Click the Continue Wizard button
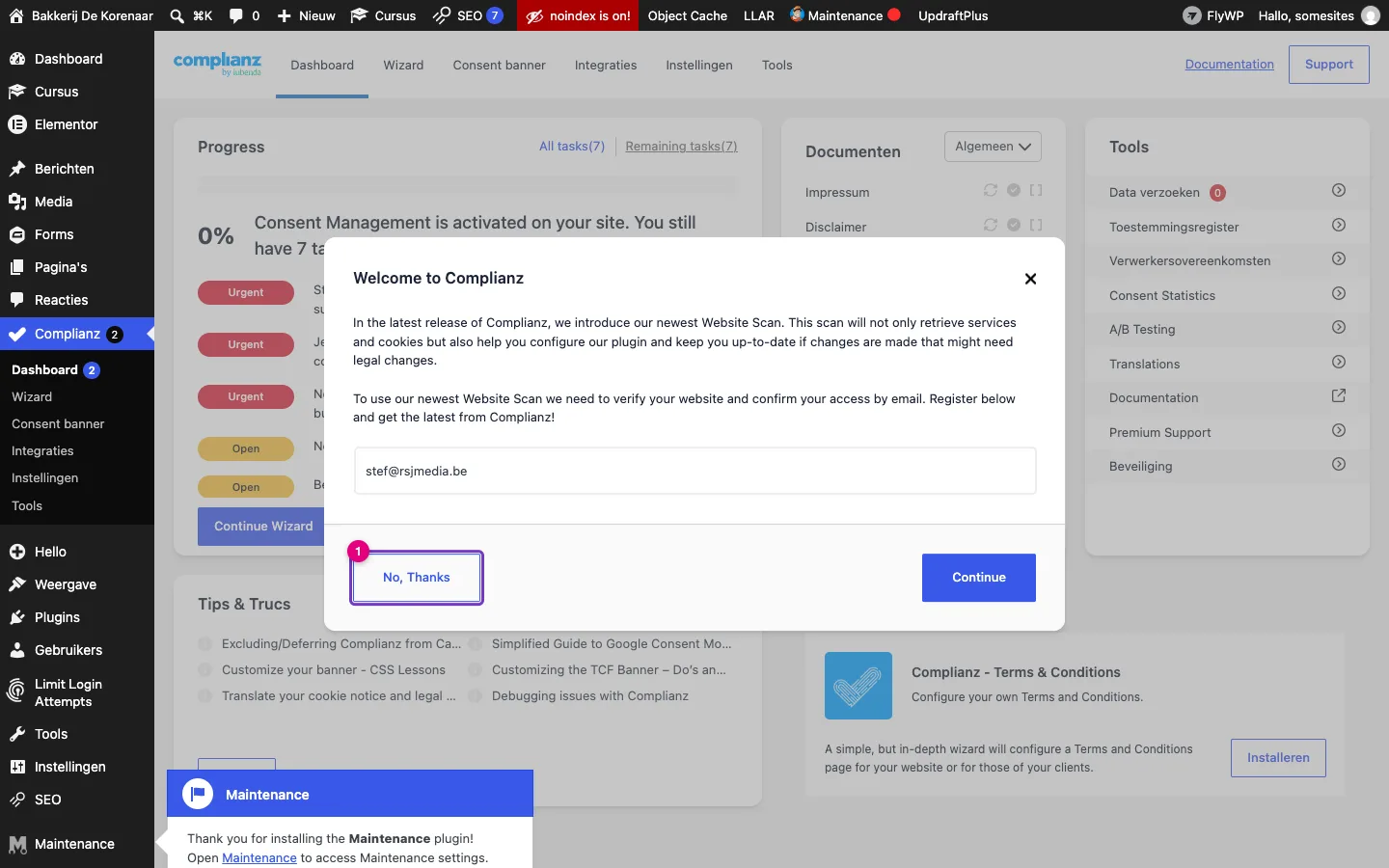This screenshot has width=1389, height=868. tap(261, 527)
